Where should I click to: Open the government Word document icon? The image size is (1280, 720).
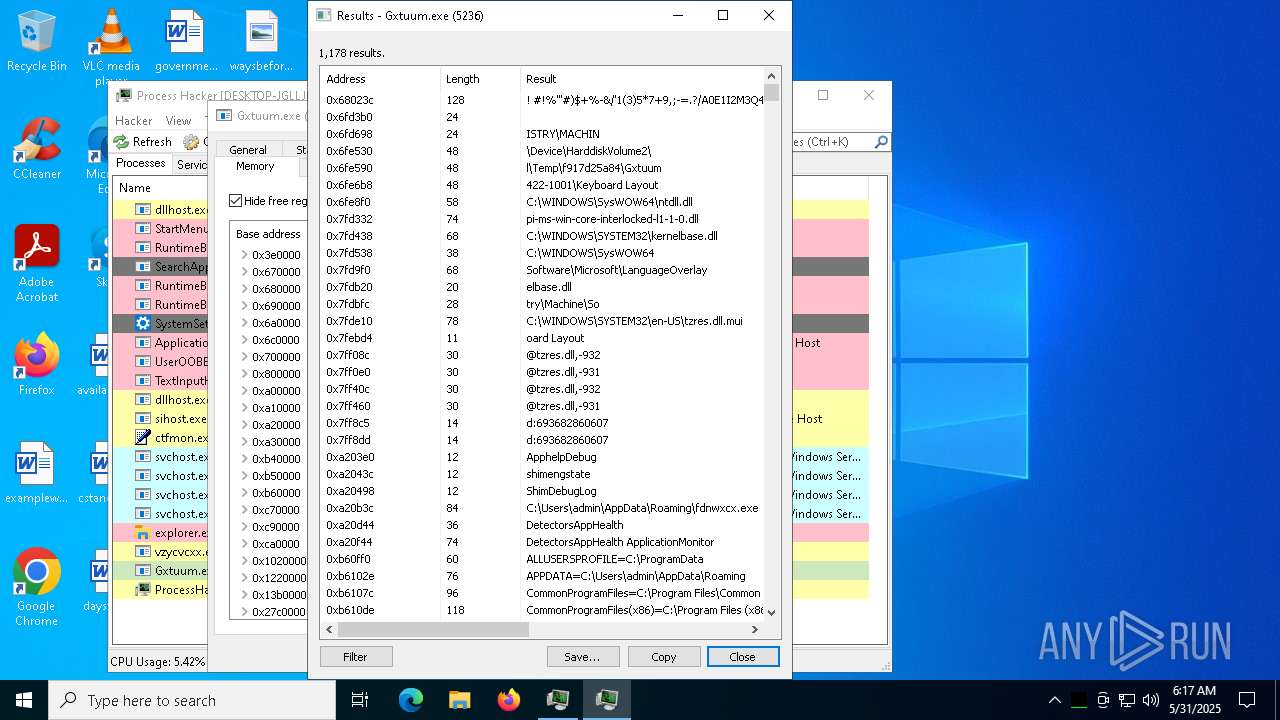[186, 42]
